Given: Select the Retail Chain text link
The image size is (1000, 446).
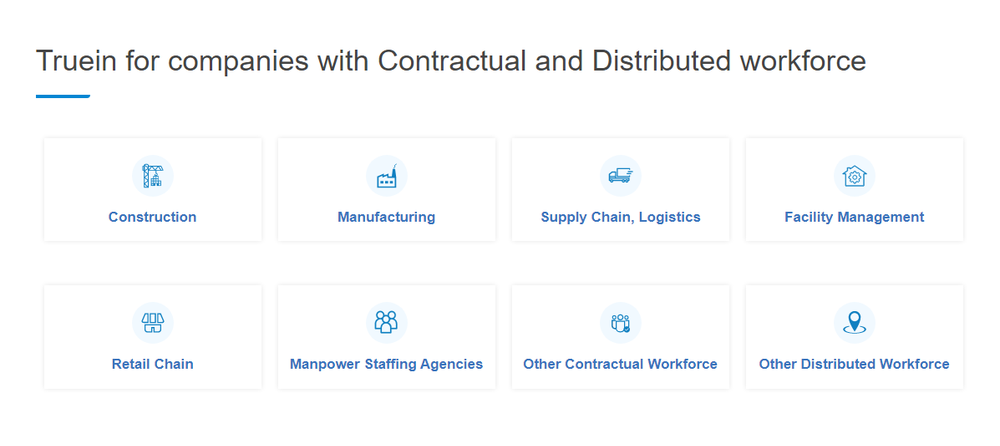Looking at the screenshot, I should 152,364.
